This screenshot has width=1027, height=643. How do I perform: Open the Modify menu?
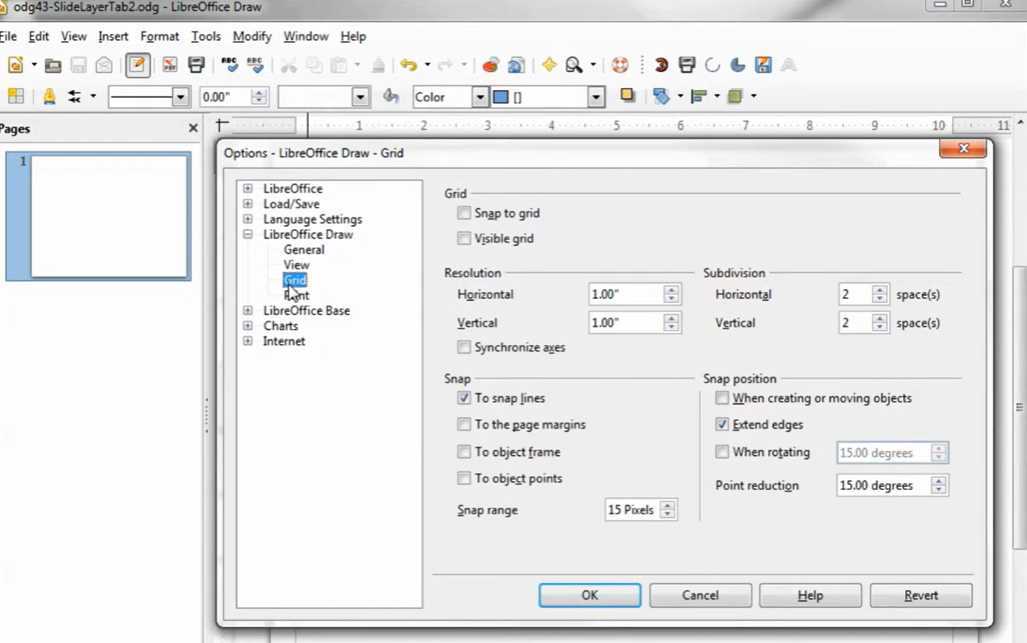tap(252, 36)
